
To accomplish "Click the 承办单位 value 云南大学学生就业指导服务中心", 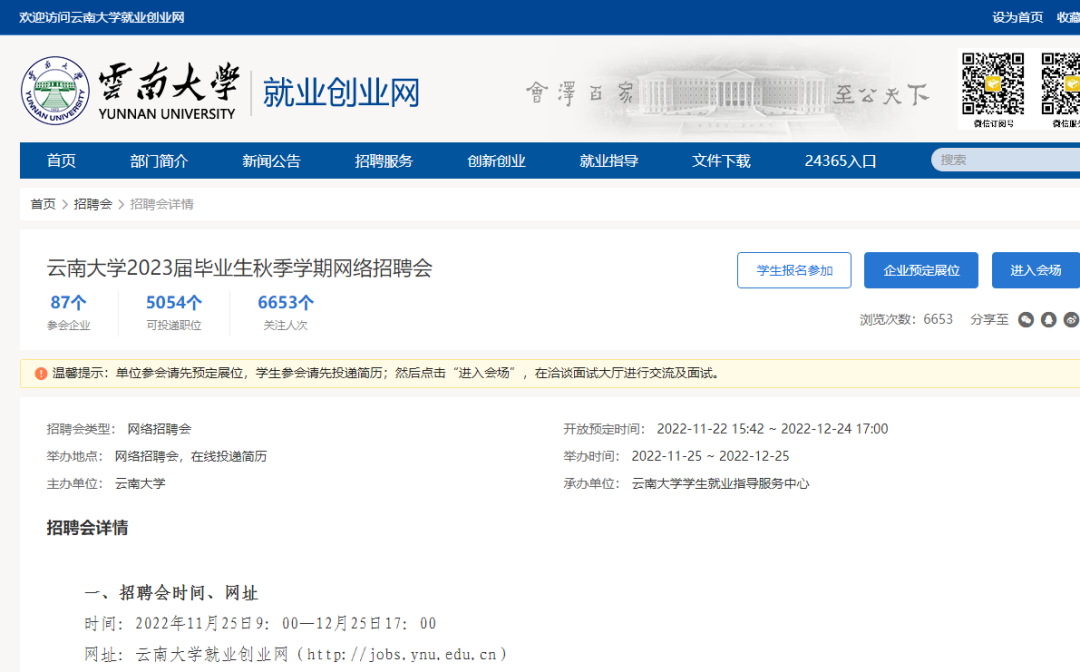I will (720, 484).
